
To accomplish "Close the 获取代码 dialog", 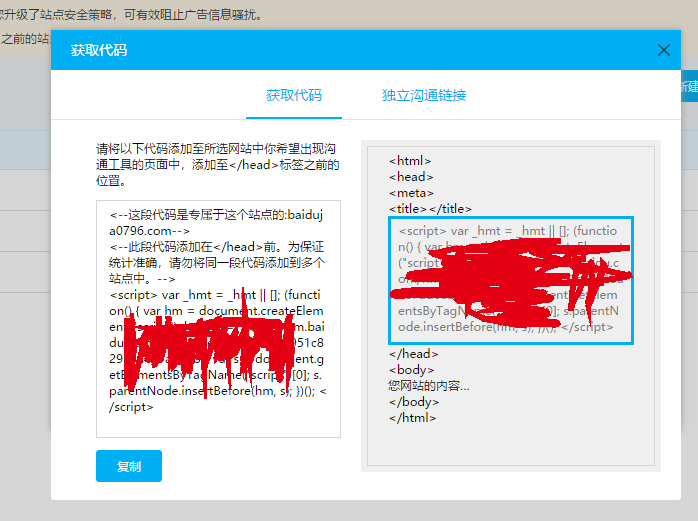I will (663, 50).
